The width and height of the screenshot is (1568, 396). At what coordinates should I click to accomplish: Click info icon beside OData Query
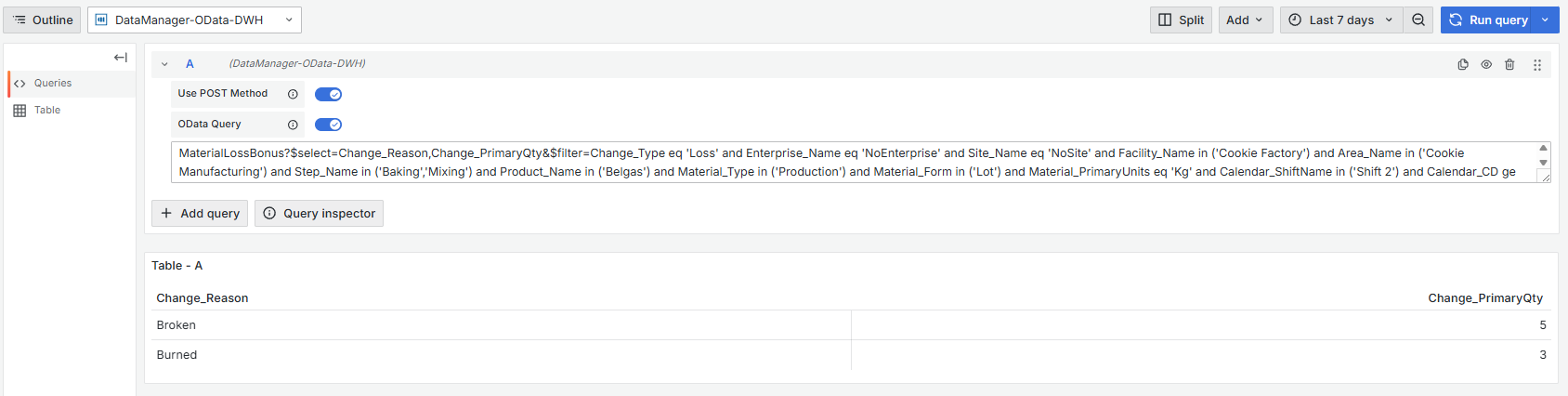293,125
